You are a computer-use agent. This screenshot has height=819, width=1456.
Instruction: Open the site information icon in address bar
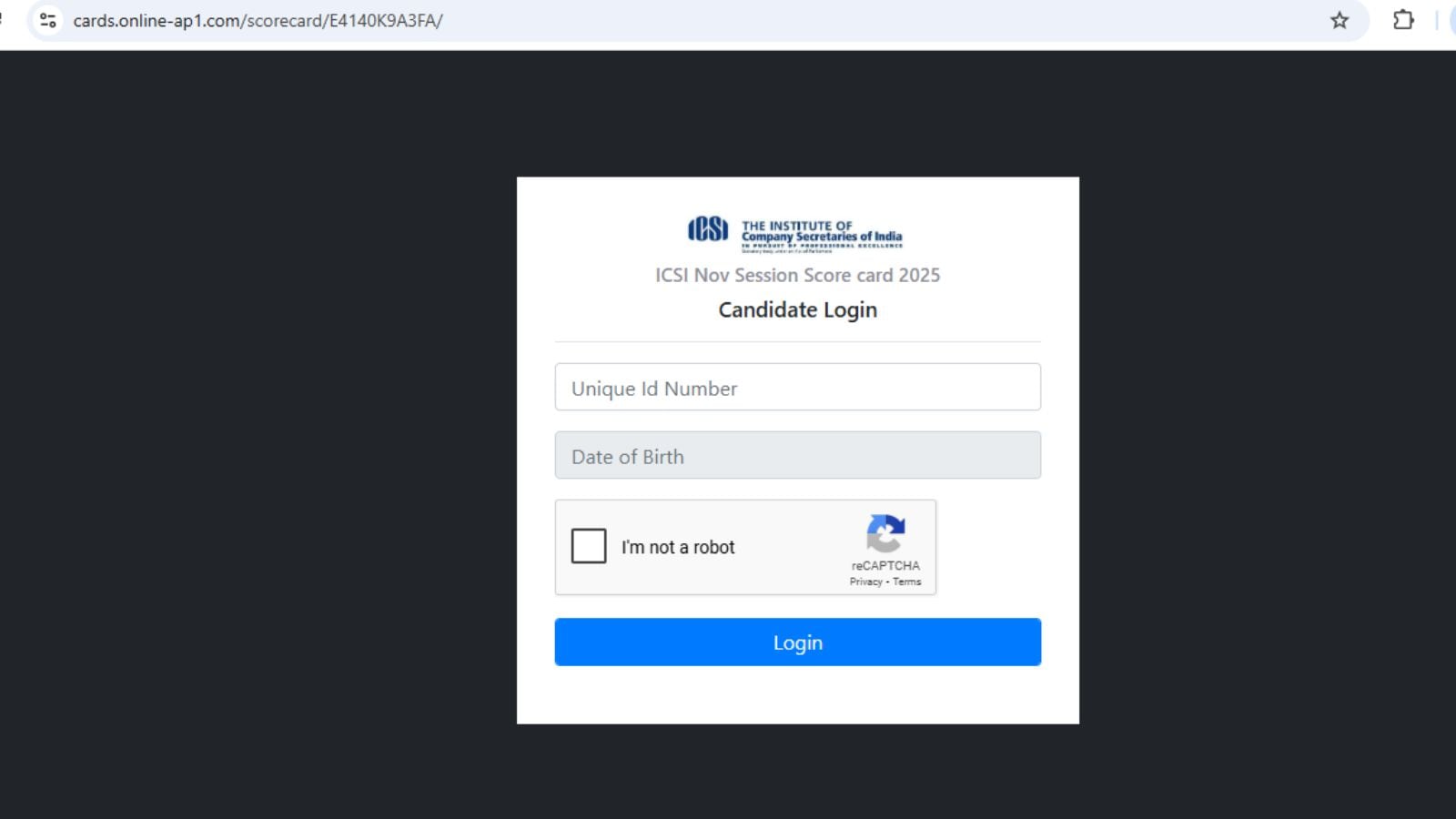pos(48,20)
